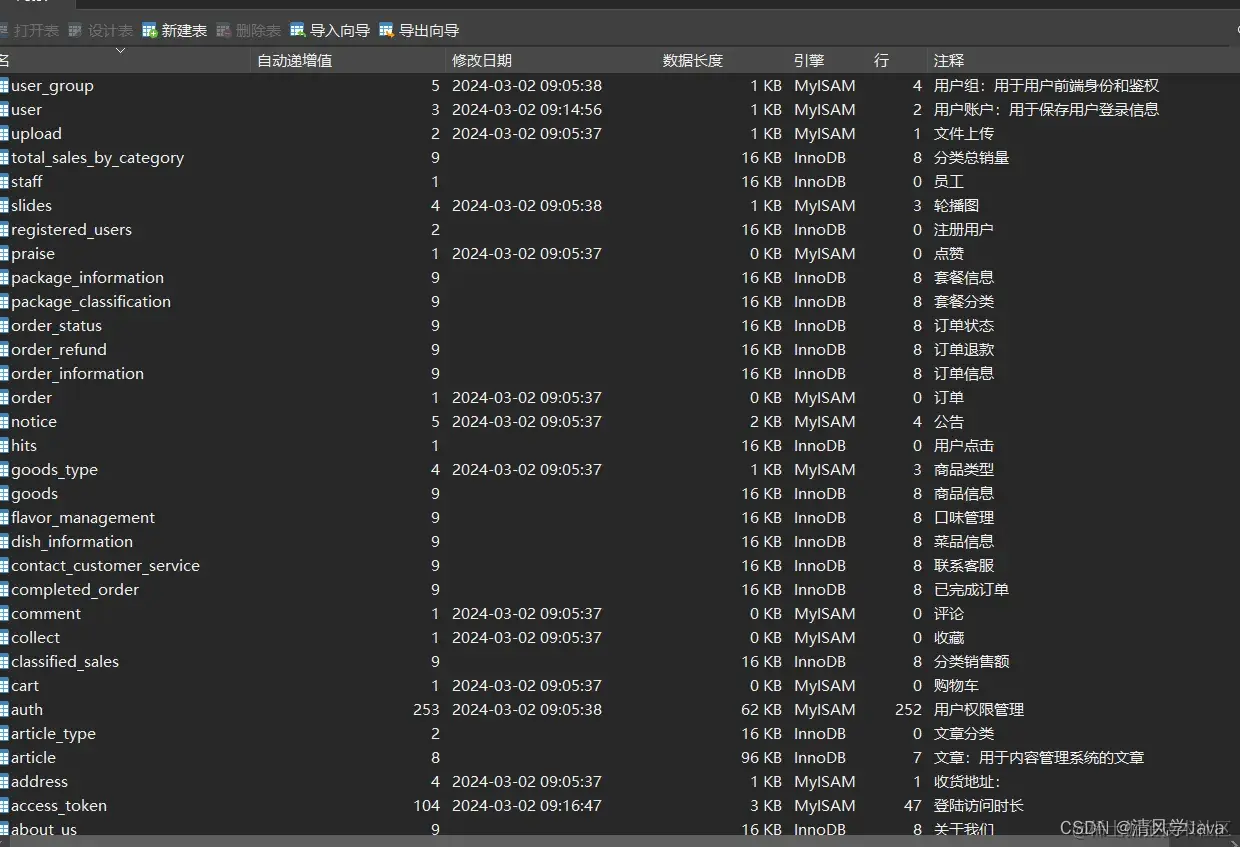The height and width of the screenshot is (847, 1240).
Task: Select the classified_sales table name
Action: point(65,662)
